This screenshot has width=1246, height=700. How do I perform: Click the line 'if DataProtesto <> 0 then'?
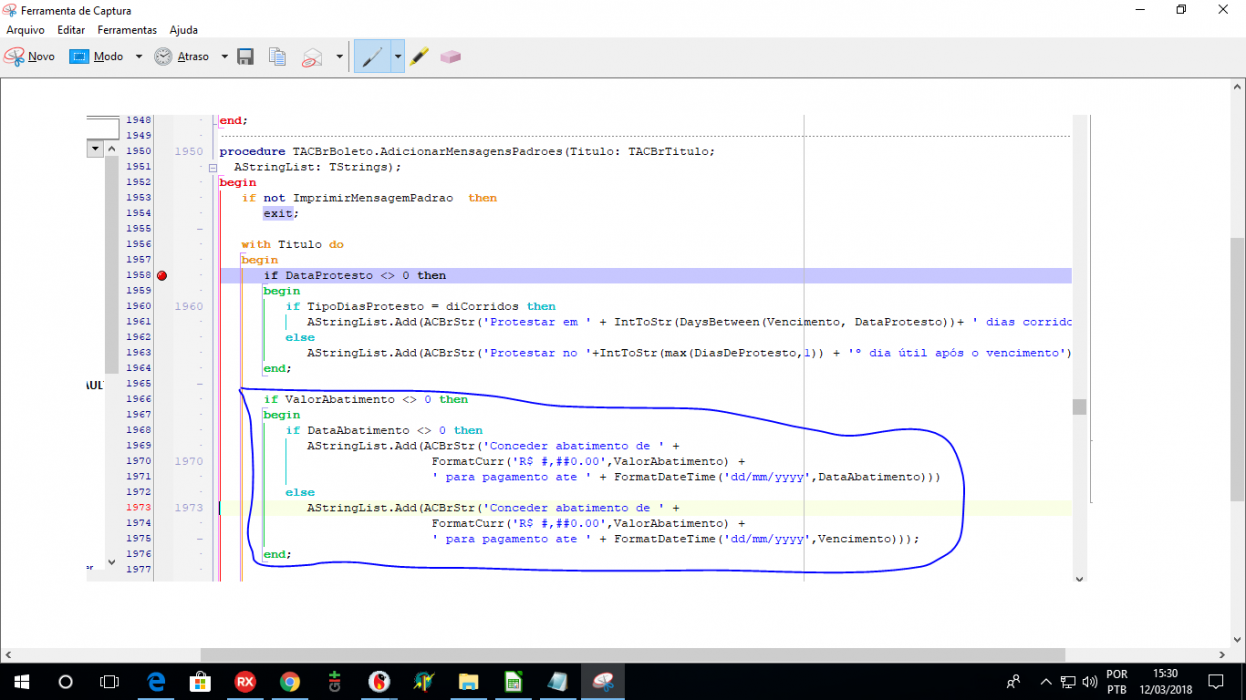[355, 276]
